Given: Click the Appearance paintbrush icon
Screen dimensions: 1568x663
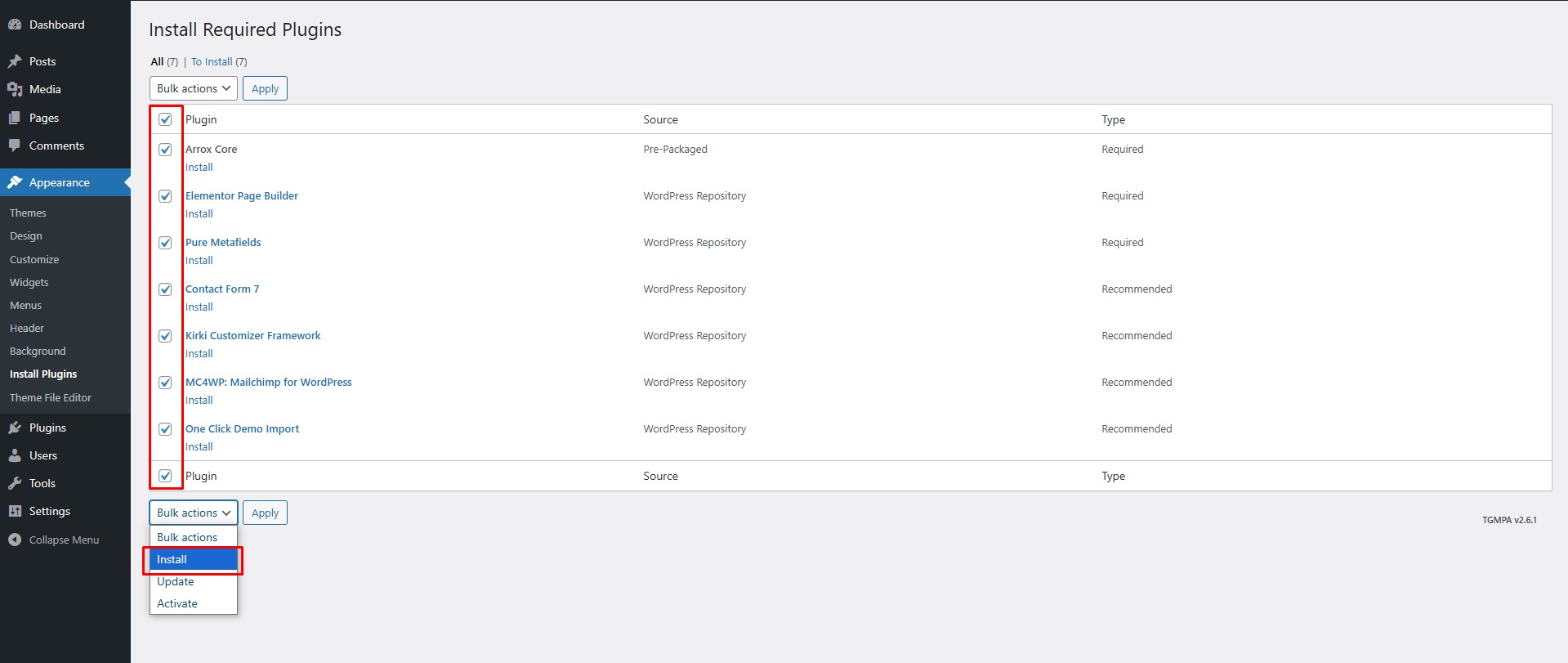Looking at the screenshot, I should [x=15, y=182].
